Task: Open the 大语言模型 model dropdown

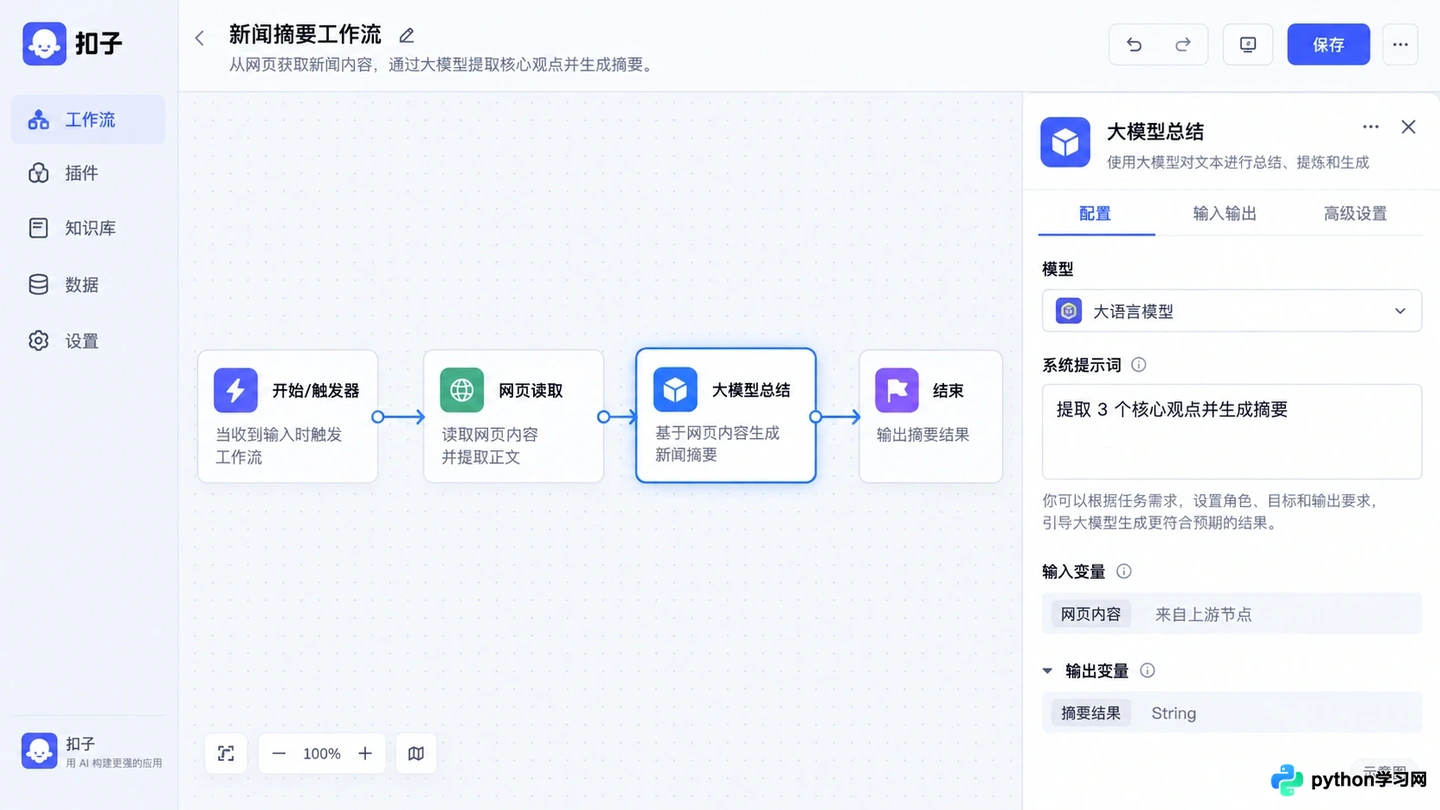Action: (x=1232, y=311)
